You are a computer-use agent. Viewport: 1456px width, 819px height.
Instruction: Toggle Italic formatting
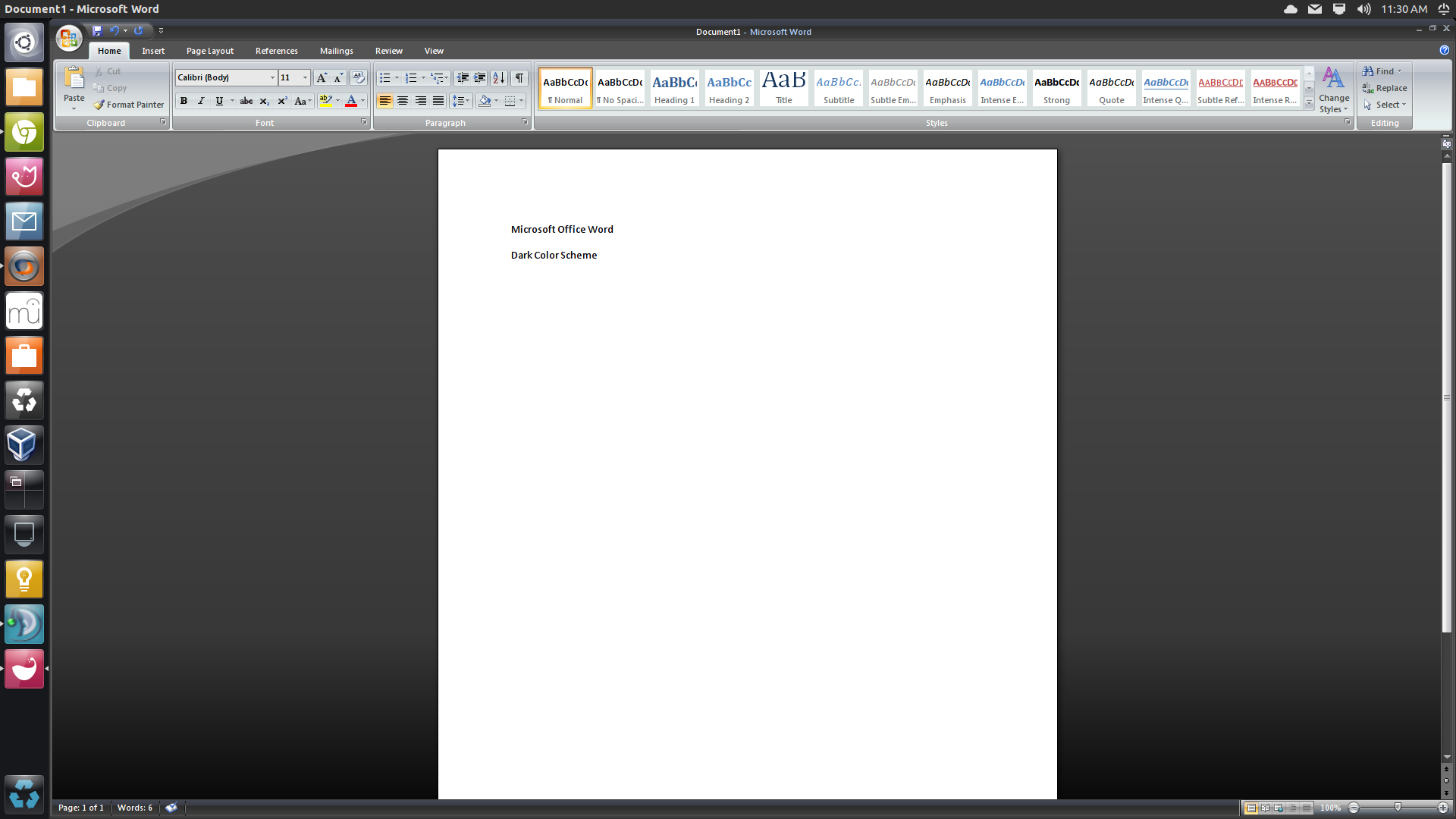[201, 101]
